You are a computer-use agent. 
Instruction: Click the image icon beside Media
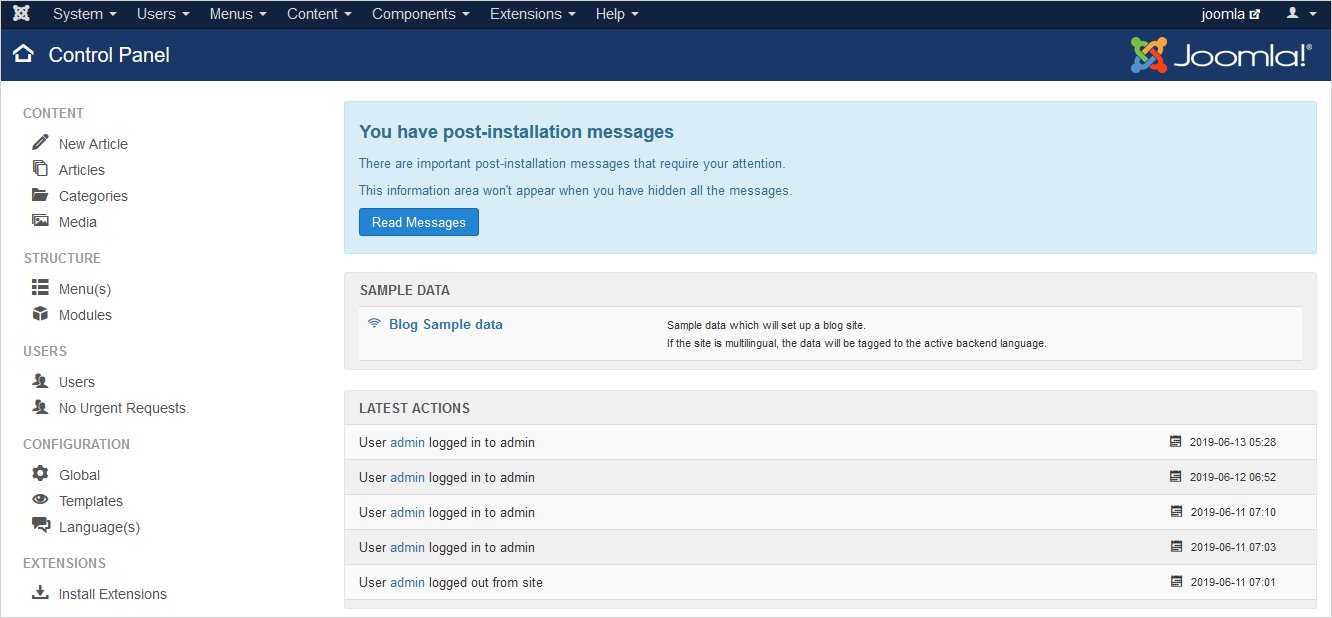click(40, 221)
